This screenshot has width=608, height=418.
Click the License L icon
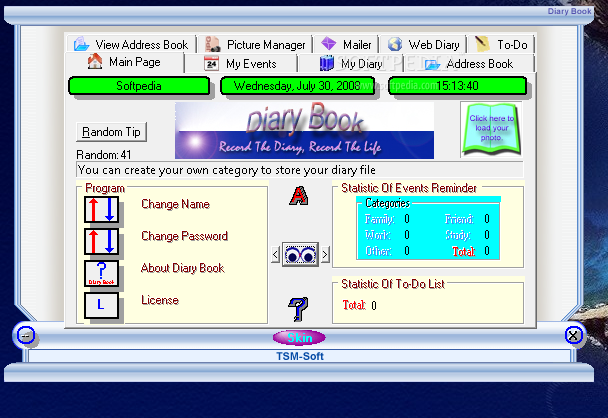(102, 305)
